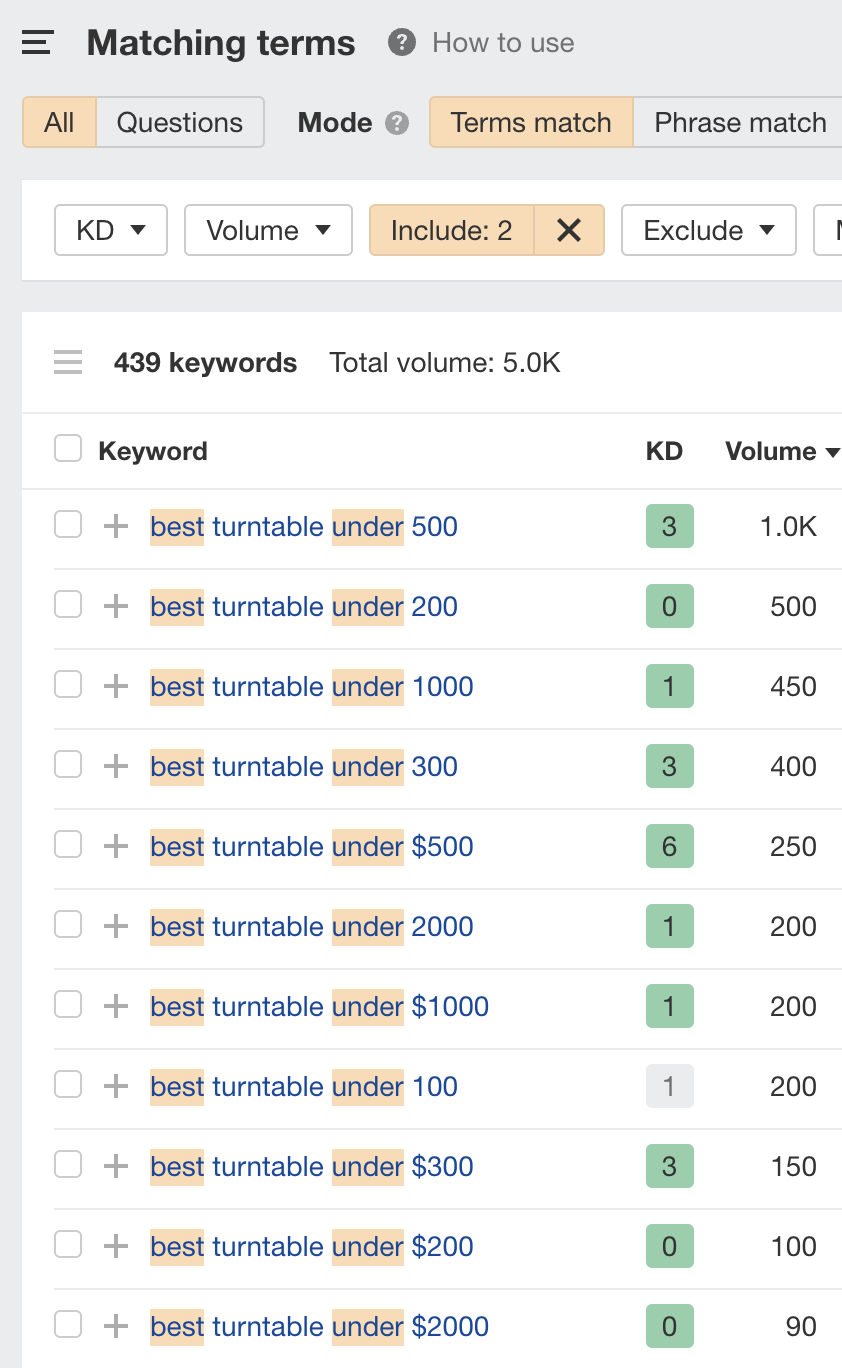
Task: Open the sidebar navigation hamburger menu
Action: [36, 42]
